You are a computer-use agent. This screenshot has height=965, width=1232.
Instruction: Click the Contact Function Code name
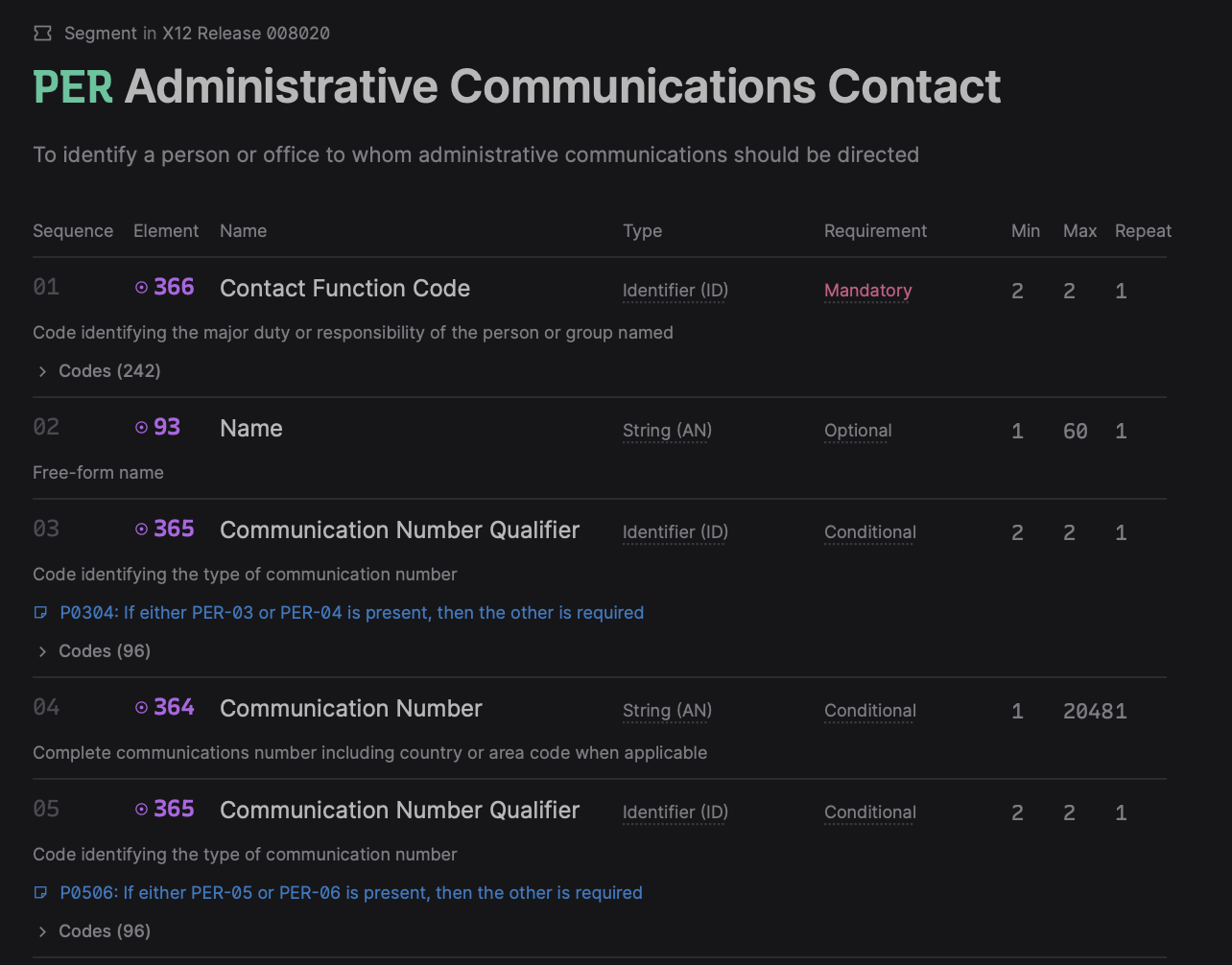pos(345,289)
